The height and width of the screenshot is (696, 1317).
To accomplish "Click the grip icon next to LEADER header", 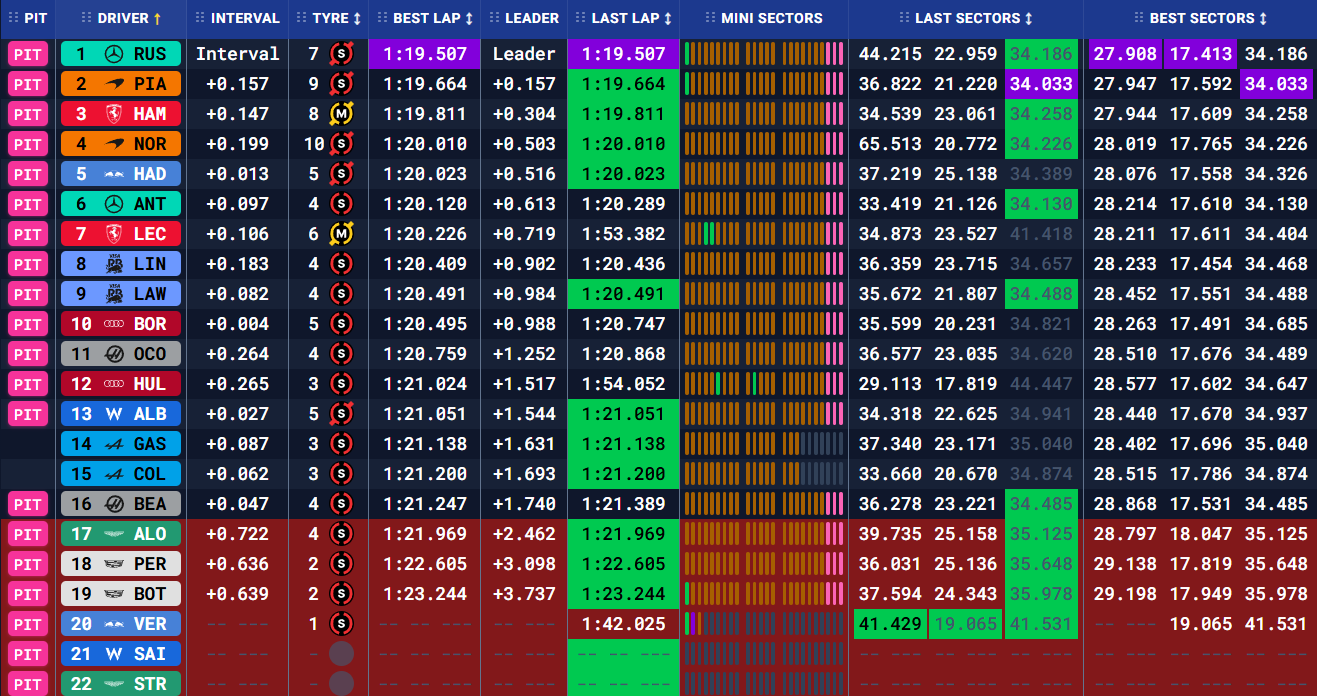I will (x=493, y=18).
